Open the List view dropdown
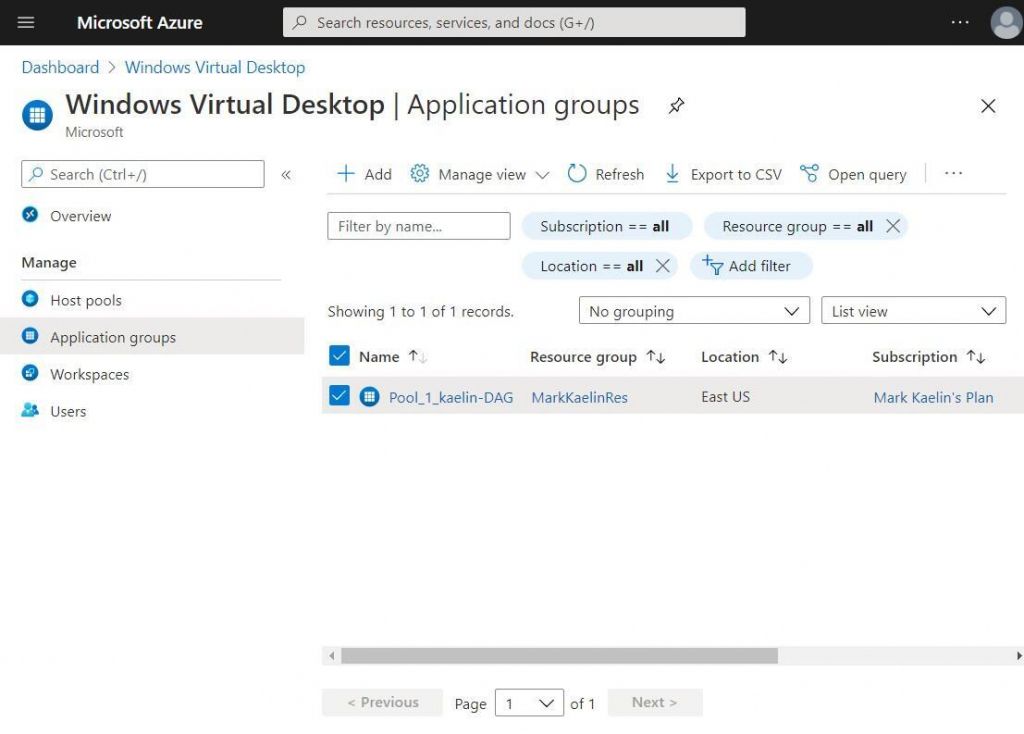This screenshot has height=734, width=1024. 912,310
